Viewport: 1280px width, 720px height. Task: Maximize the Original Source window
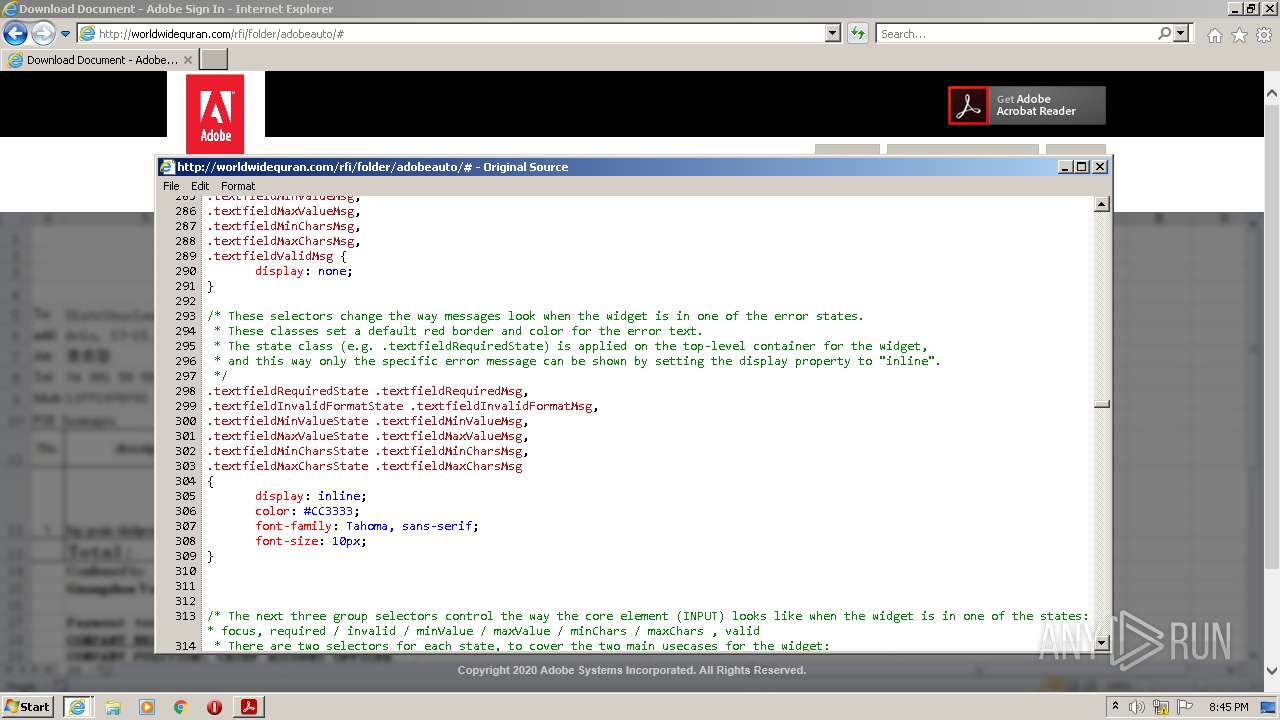(1082, 167)
